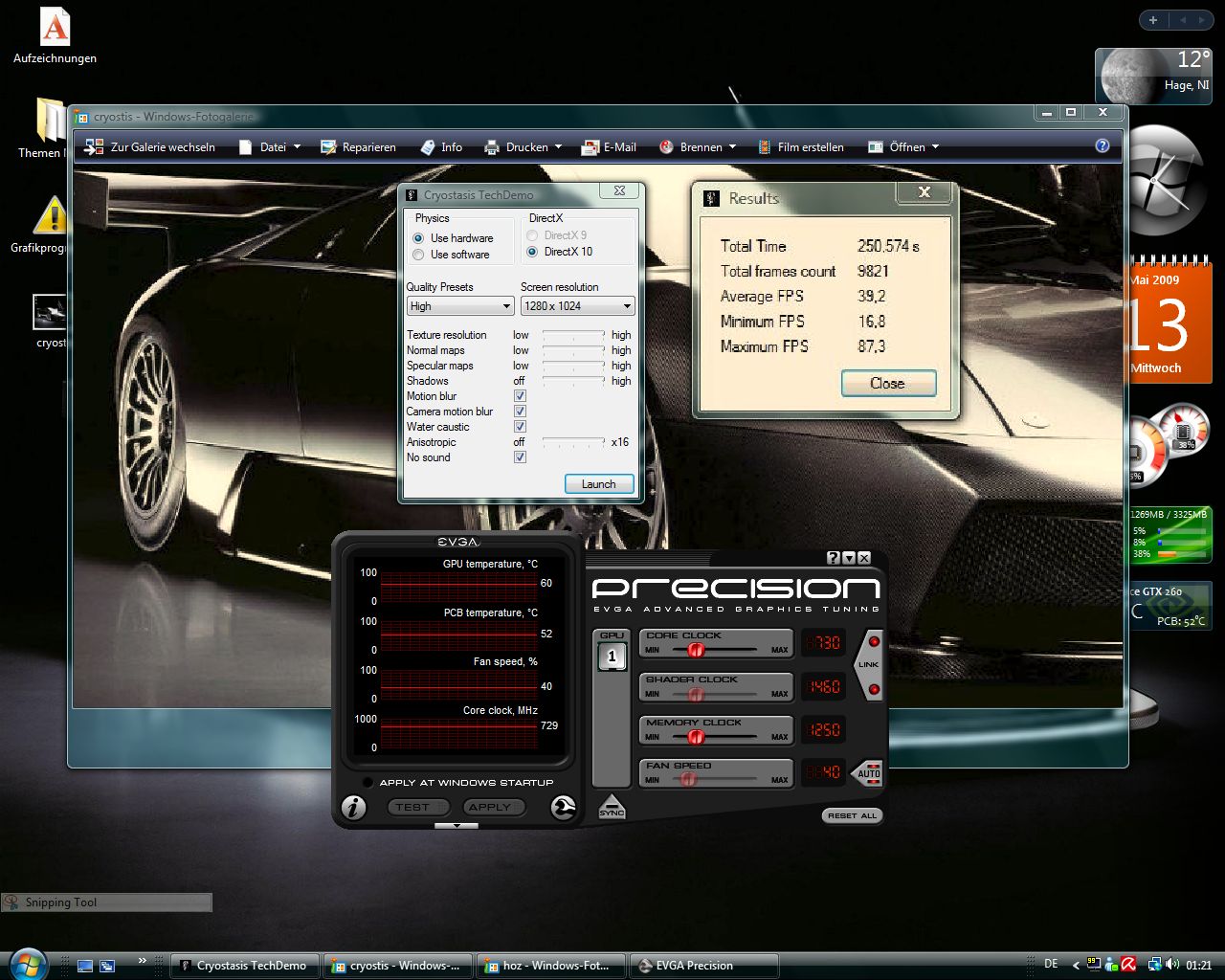The width and height of the screenshot is (1225, 980).
Task: Open the Screen resolution dropdown
Action: (x=577, y=306)
